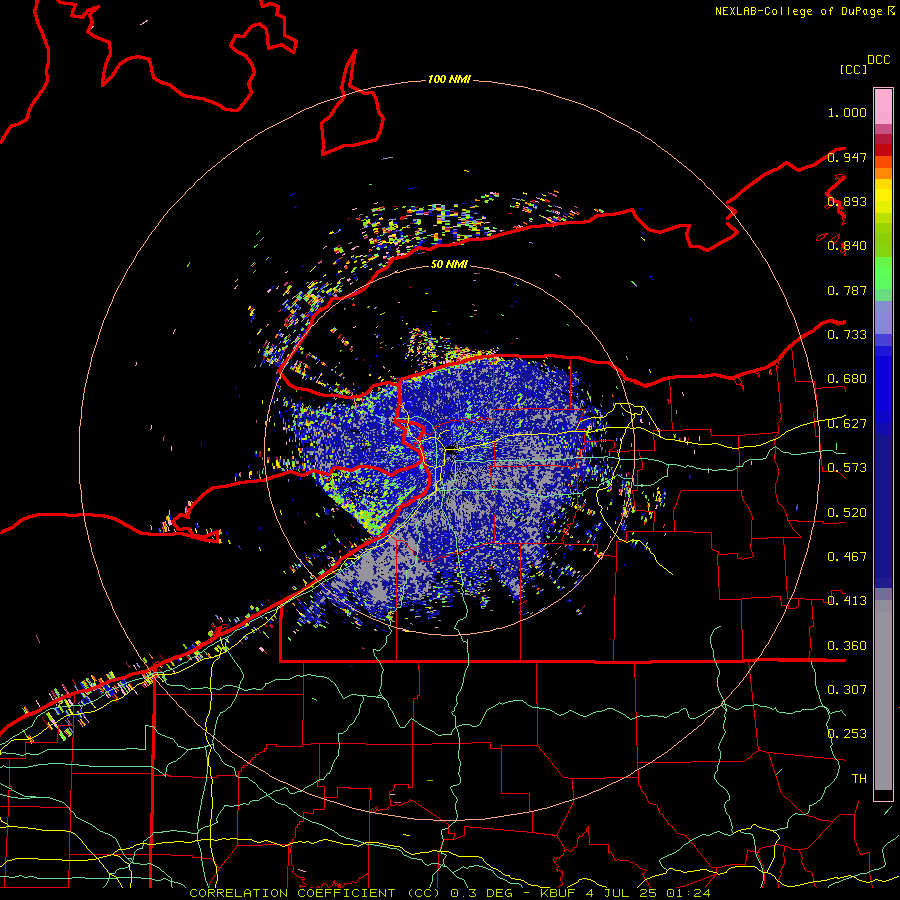Image resolution: width=900 pixels, height=900 pixels.
Task: Click the [CC] legend unit label
Action: click(854, 69)
